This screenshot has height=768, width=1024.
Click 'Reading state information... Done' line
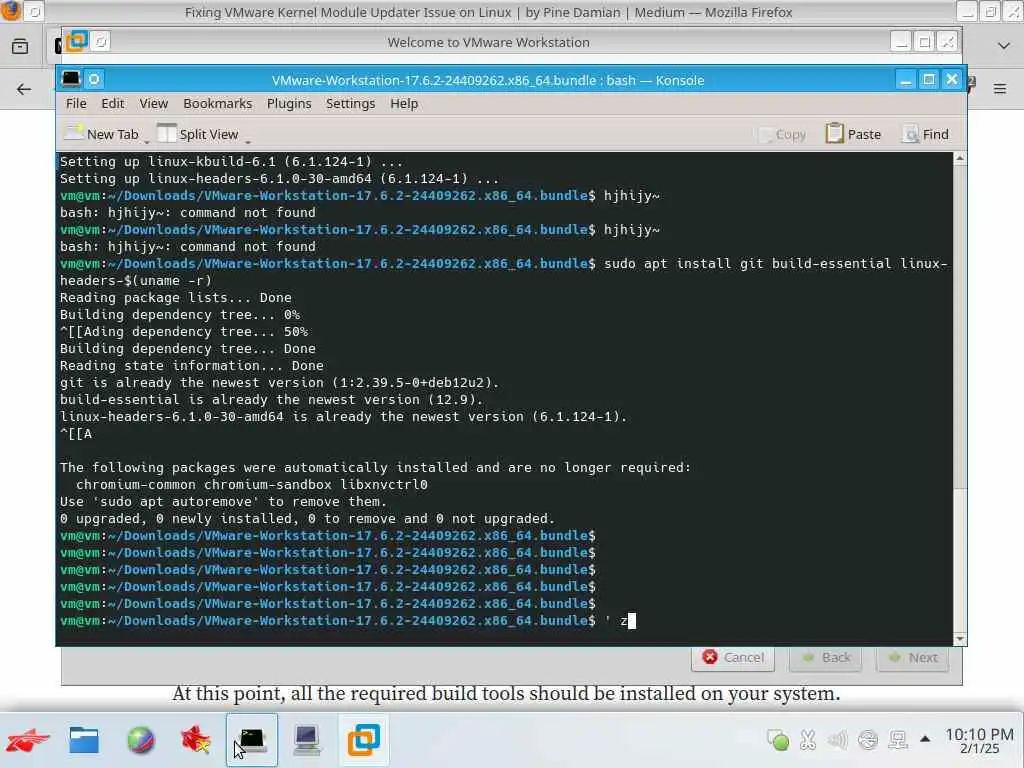[191, 366]
